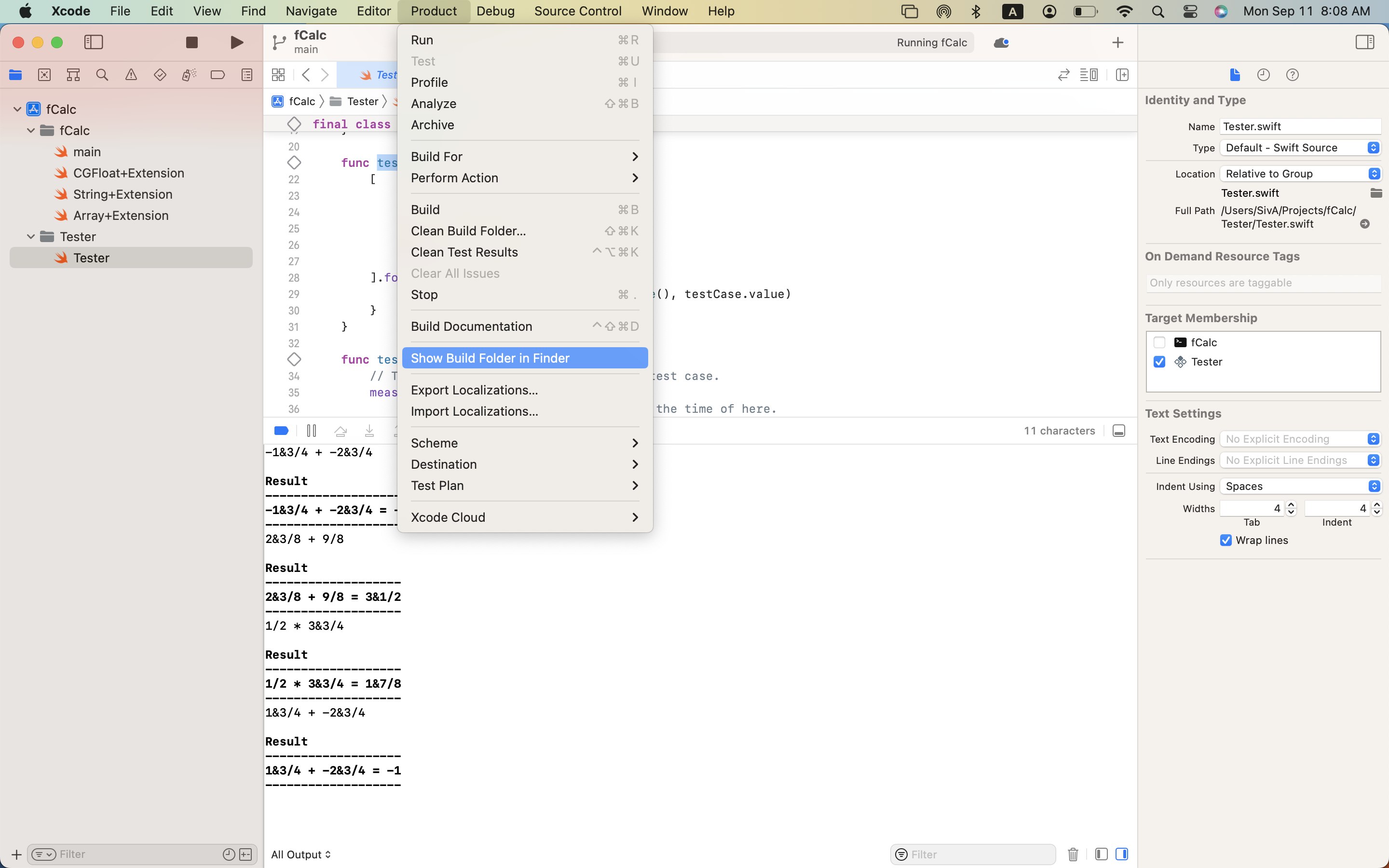Show the Issue navigator warning icon

click(x=132, y=75)
